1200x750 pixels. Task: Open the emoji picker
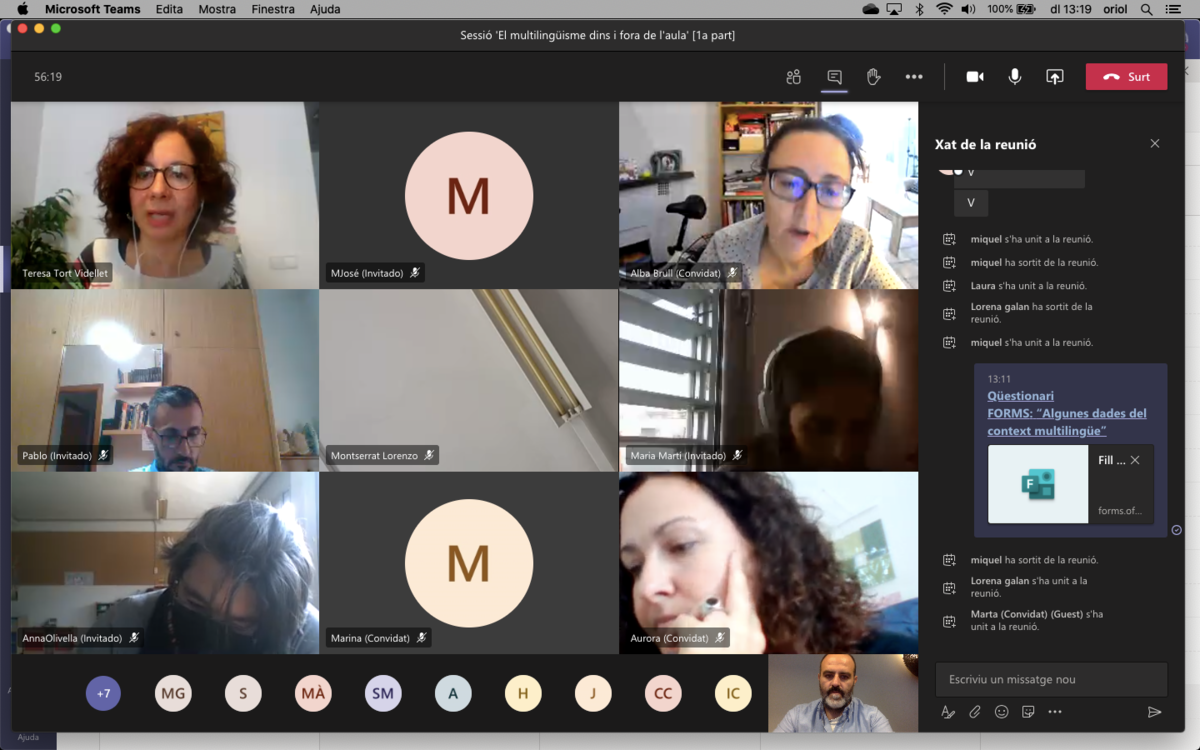pyautogui.click(x=1001, y=712)
